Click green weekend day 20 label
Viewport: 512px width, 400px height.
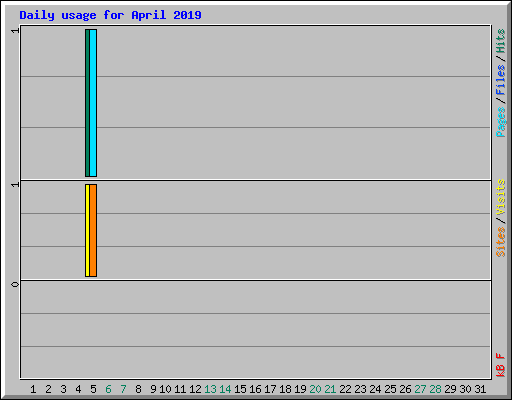pyautogui.click(x=315, y=389)
